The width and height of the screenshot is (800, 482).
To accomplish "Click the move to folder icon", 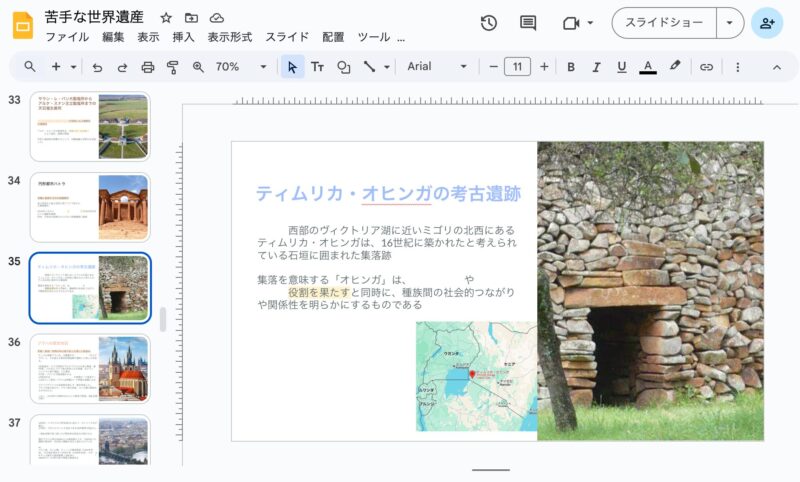I will pyautogui.click(x=191, y=18).
